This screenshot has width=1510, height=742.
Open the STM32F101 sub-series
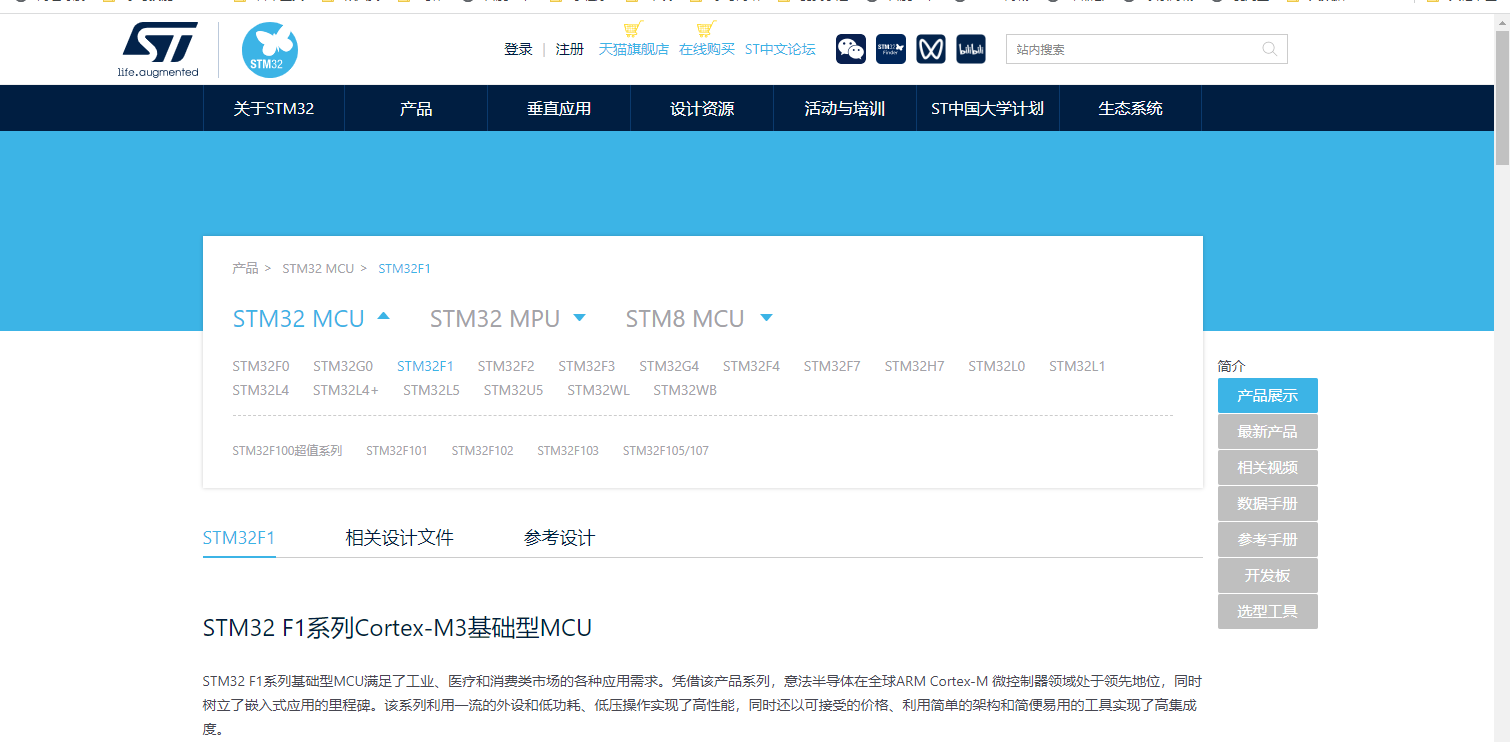click(397, 451)
